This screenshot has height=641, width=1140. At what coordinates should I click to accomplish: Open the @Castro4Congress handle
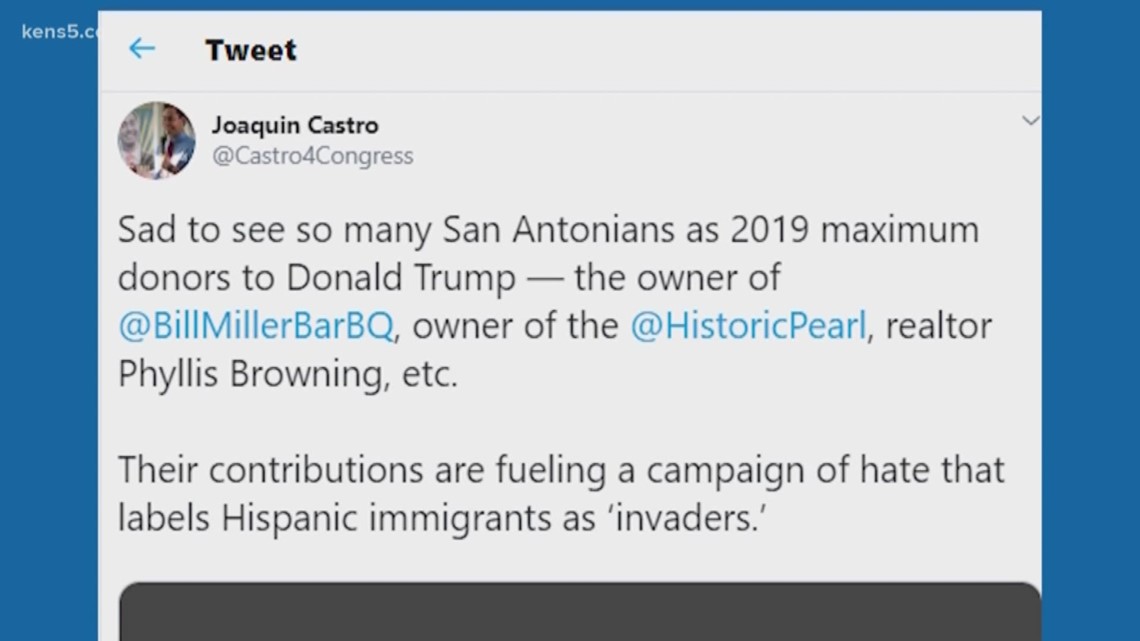point(313,156)
